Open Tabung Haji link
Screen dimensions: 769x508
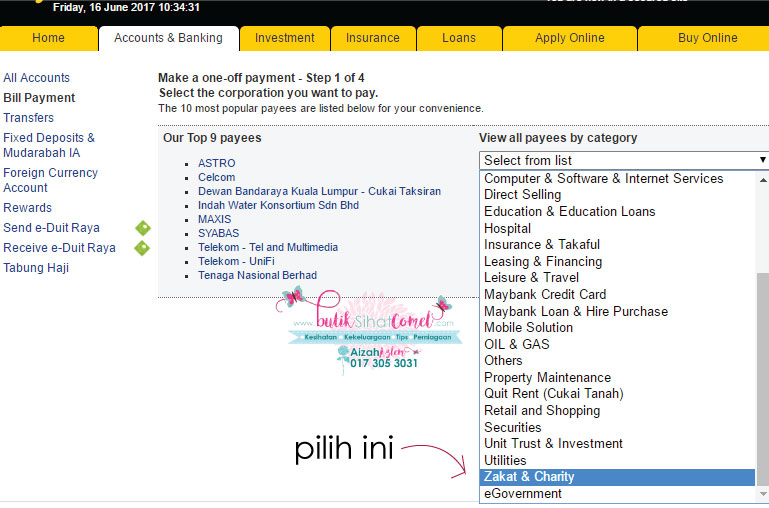click(36, 268)
